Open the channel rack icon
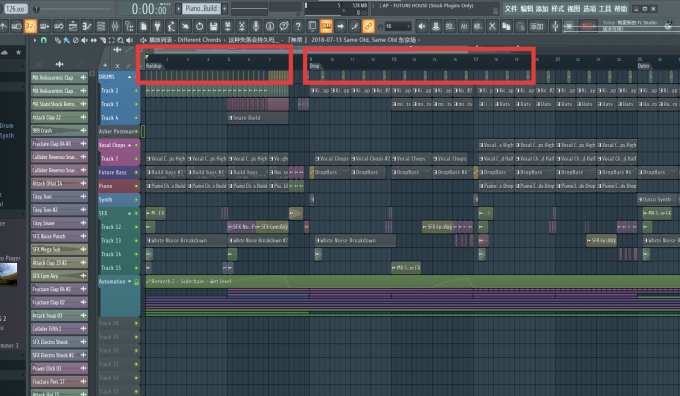This screenshot has width=680, height=396. tap(101, 26)
